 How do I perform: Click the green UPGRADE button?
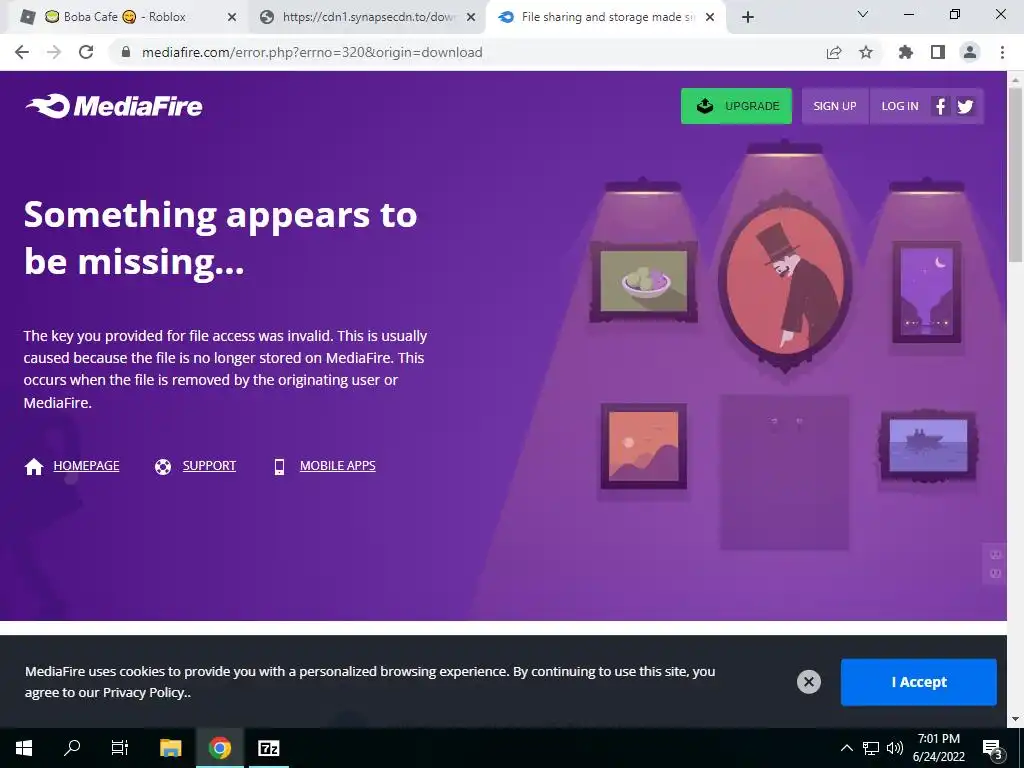pyautogui.click(x=736, y=106)
